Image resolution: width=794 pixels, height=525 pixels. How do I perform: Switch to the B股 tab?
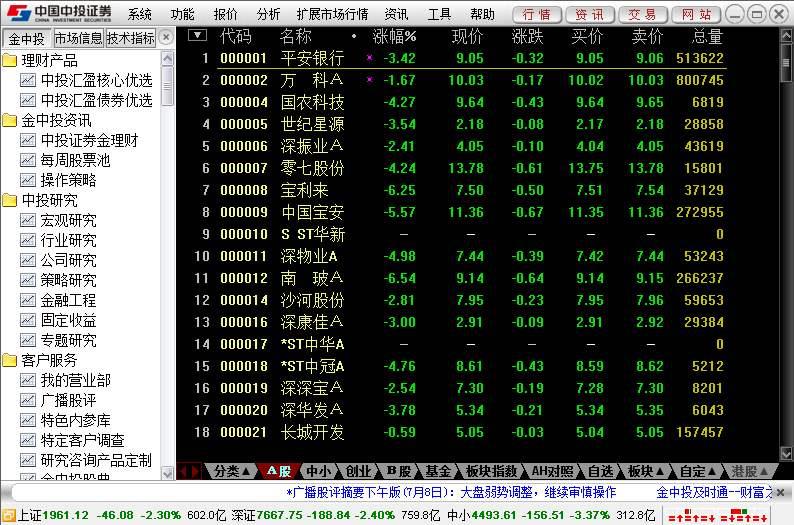click(x=399, y=472)
